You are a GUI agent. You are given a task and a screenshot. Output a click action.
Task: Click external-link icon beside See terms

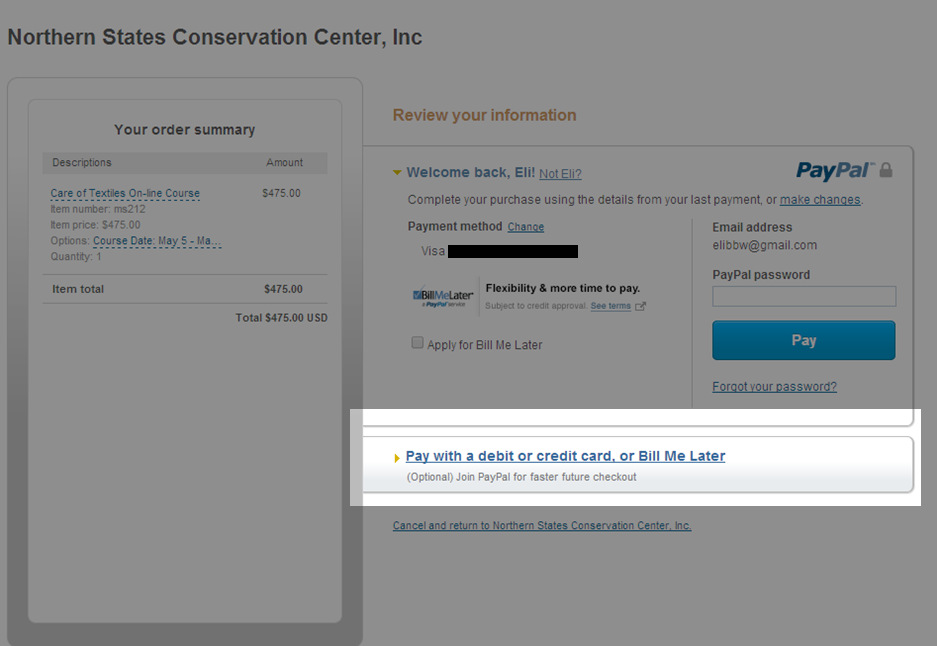[641, 306]
